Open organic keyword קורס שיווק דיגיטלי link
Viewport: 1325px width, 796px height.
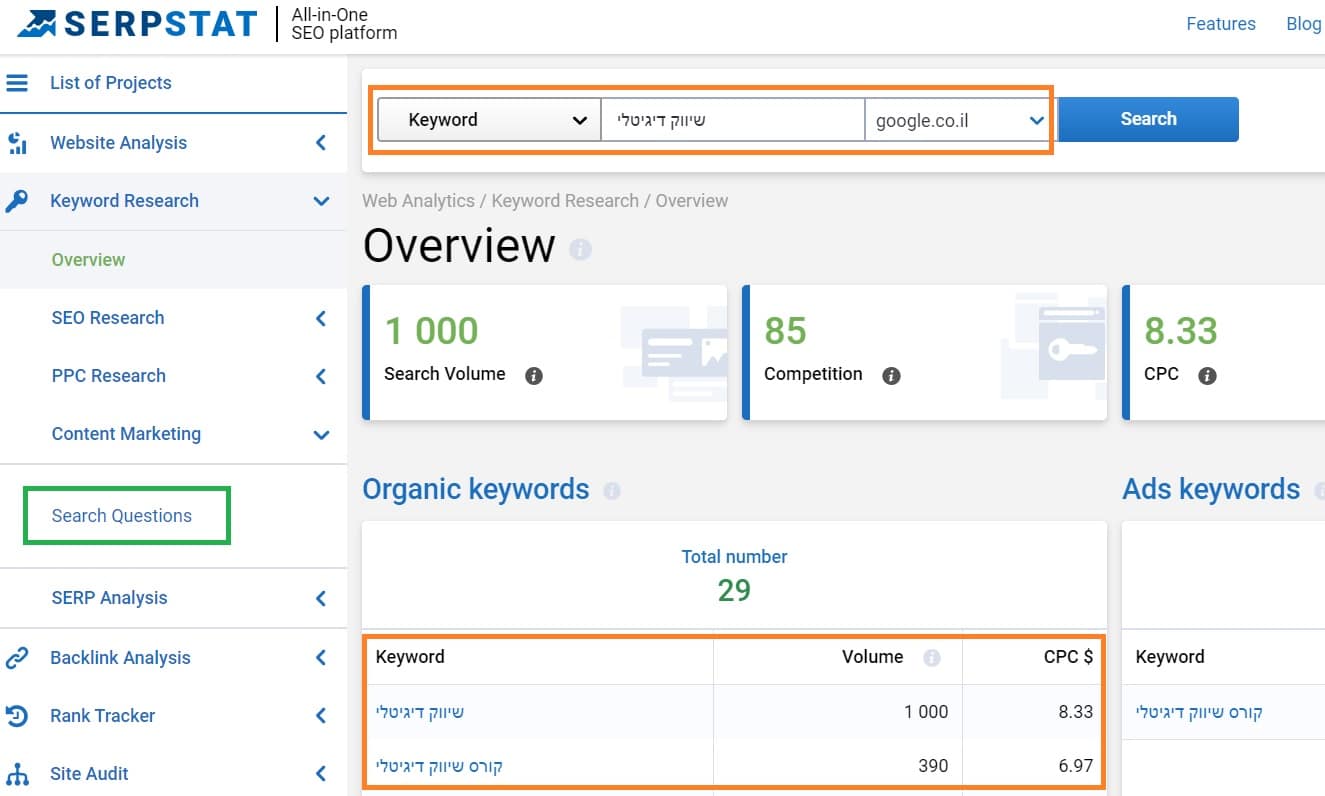pyautogui.click(x=439, y=767)
